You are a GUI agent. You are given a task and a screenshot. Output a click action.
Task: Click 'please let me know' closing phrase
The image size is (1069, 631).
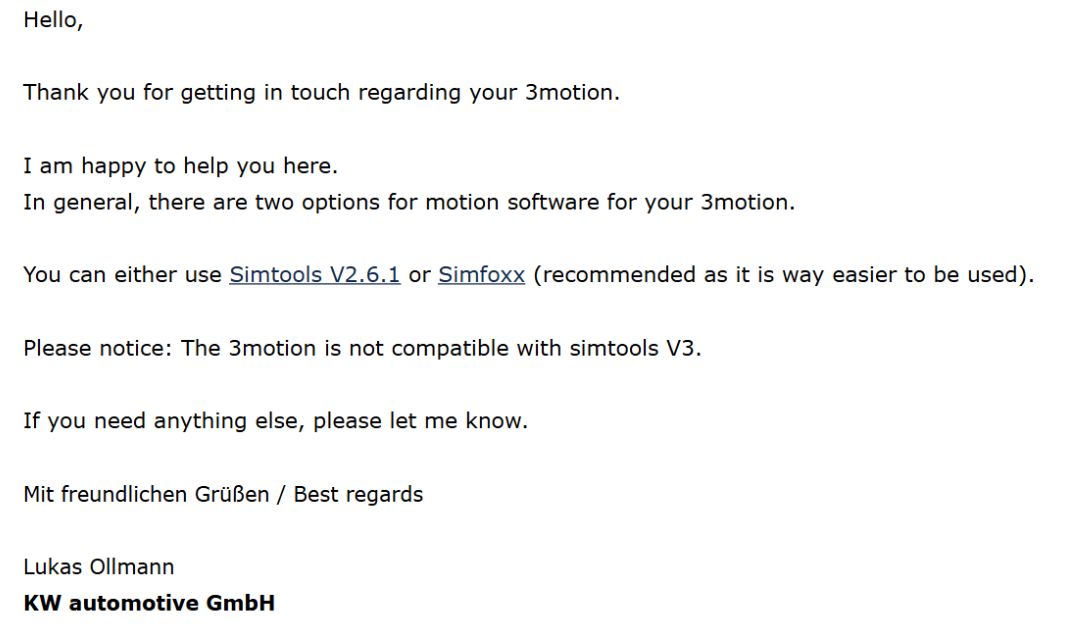click(420, 421)
